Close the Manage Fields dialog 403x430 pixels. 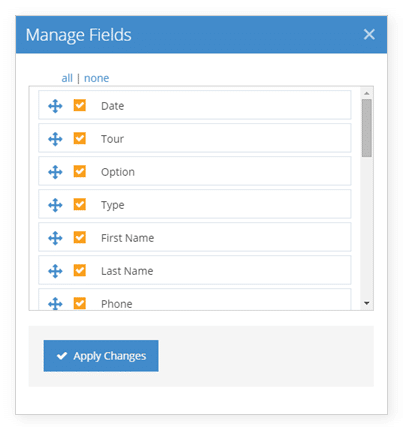click(369, 34)
